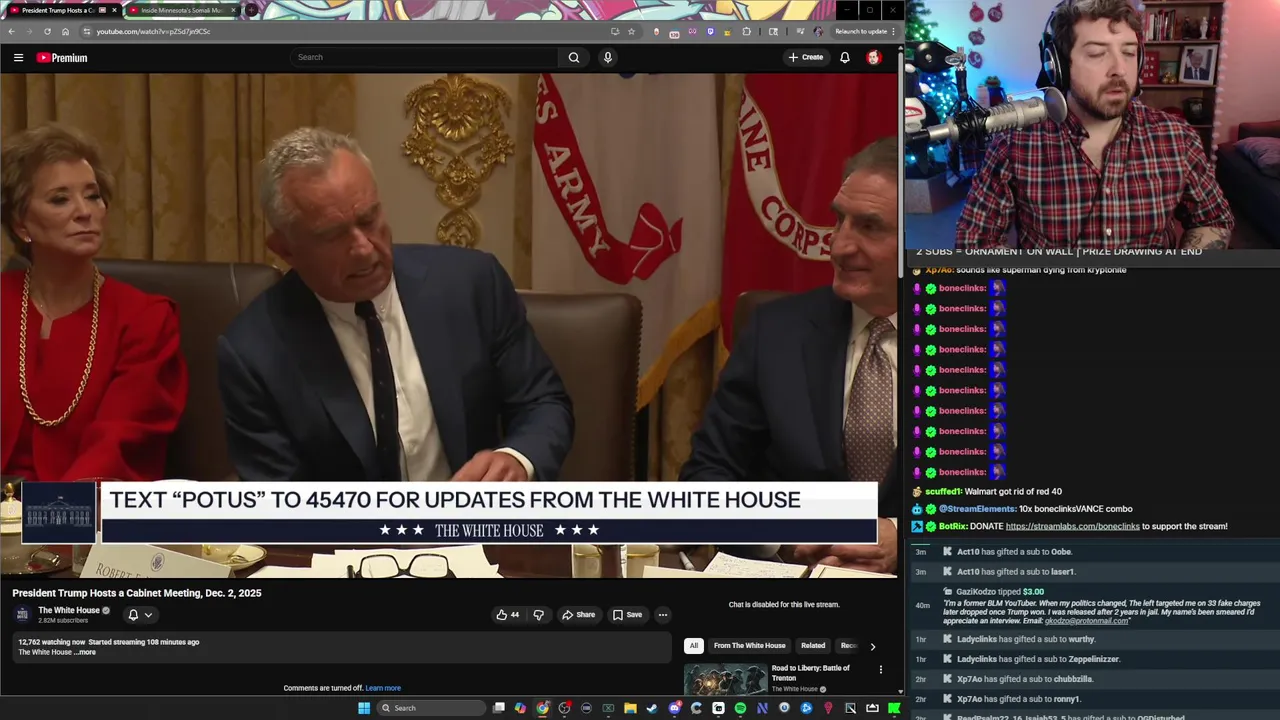Open YouTube notifications bell in header
Screen dimensions: 1280x720
(x=845, y=57)
